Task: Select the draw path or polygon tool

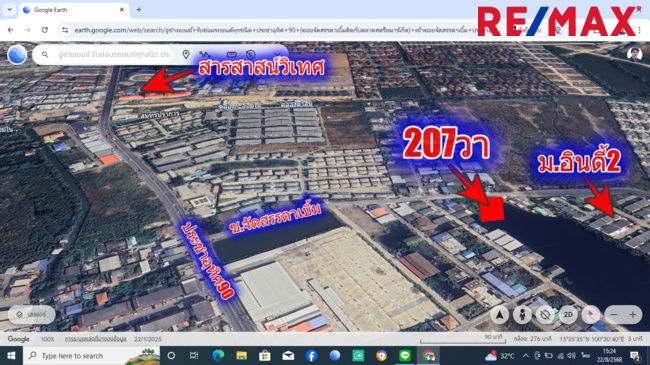Action: (204, 54)
